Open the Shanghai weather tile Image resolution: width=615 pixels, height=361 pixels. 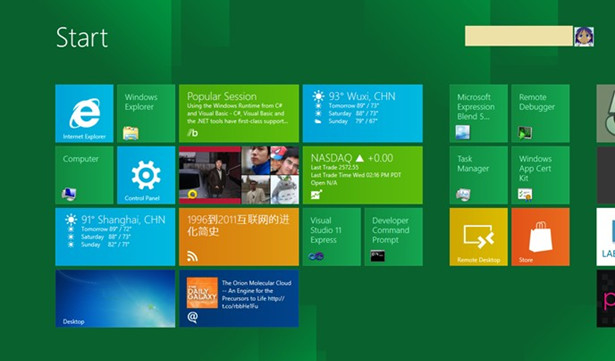pos(115,237)
